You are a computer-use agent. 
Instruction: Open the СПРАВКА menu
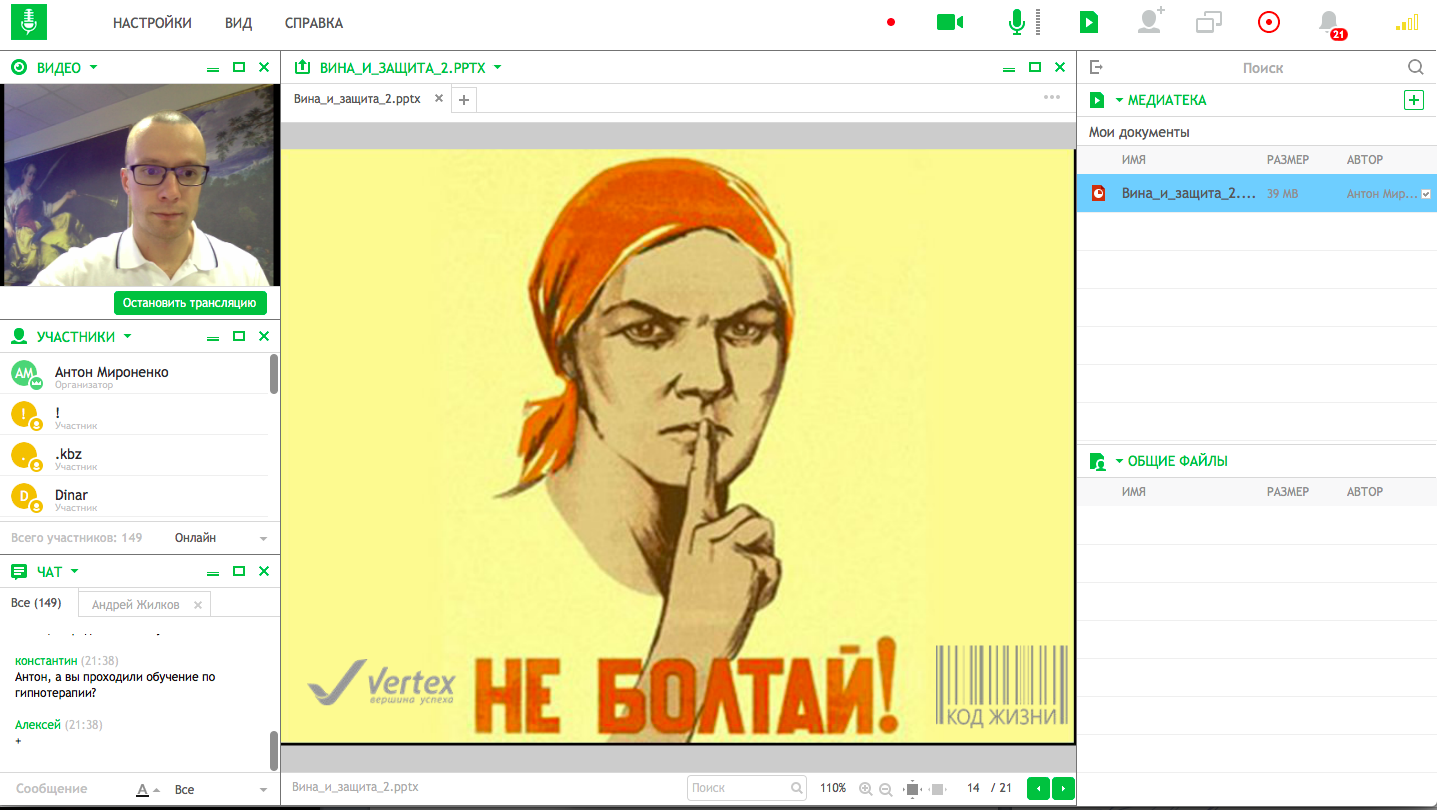314,23
